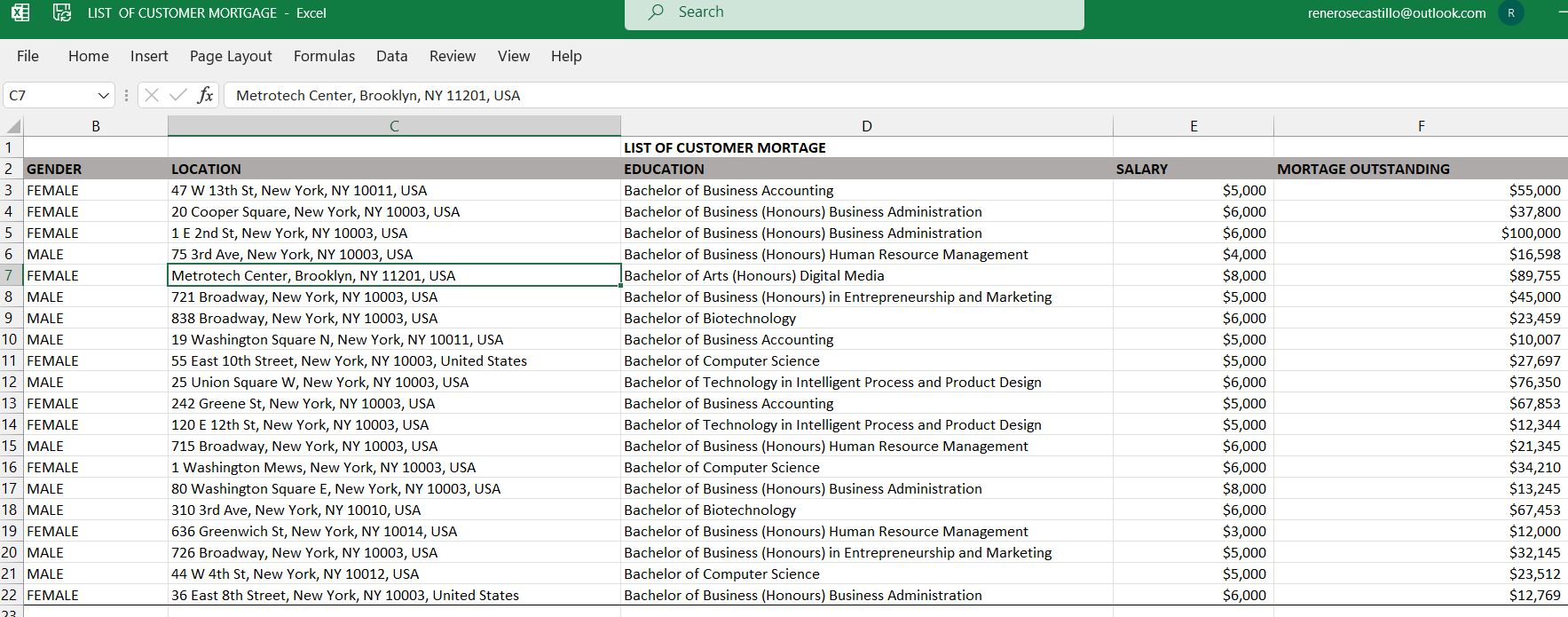Confirm entry with the checkmark icon
The image size is (1568, 617).
coord(177,95)
